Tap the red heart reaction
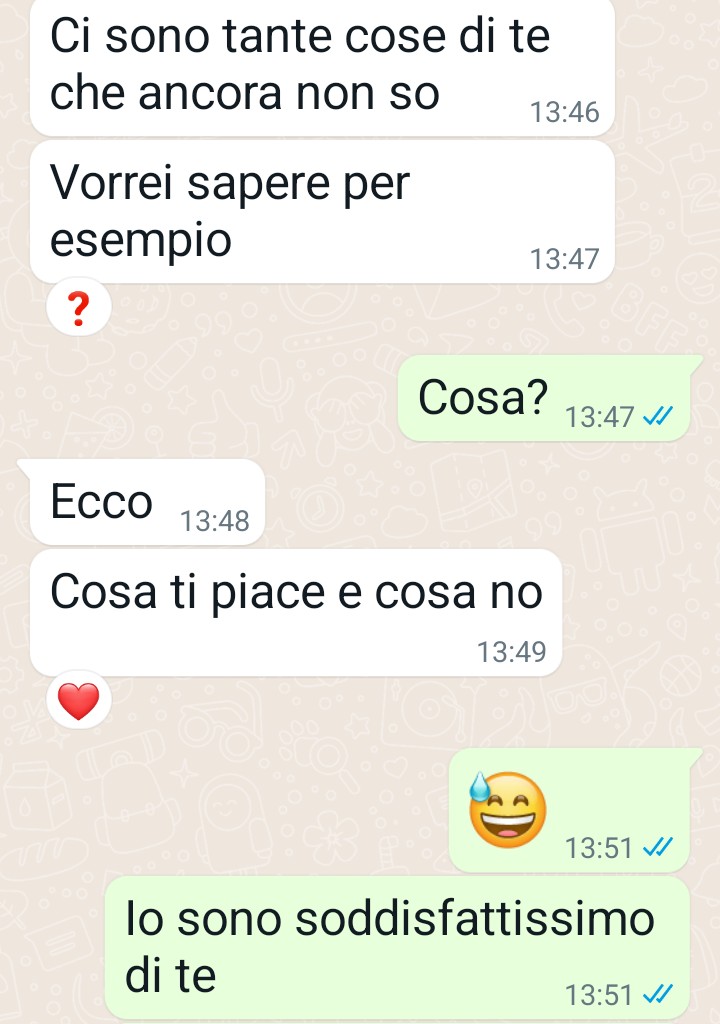Viewport: 720px width, 1024px height. pos(78,701)
